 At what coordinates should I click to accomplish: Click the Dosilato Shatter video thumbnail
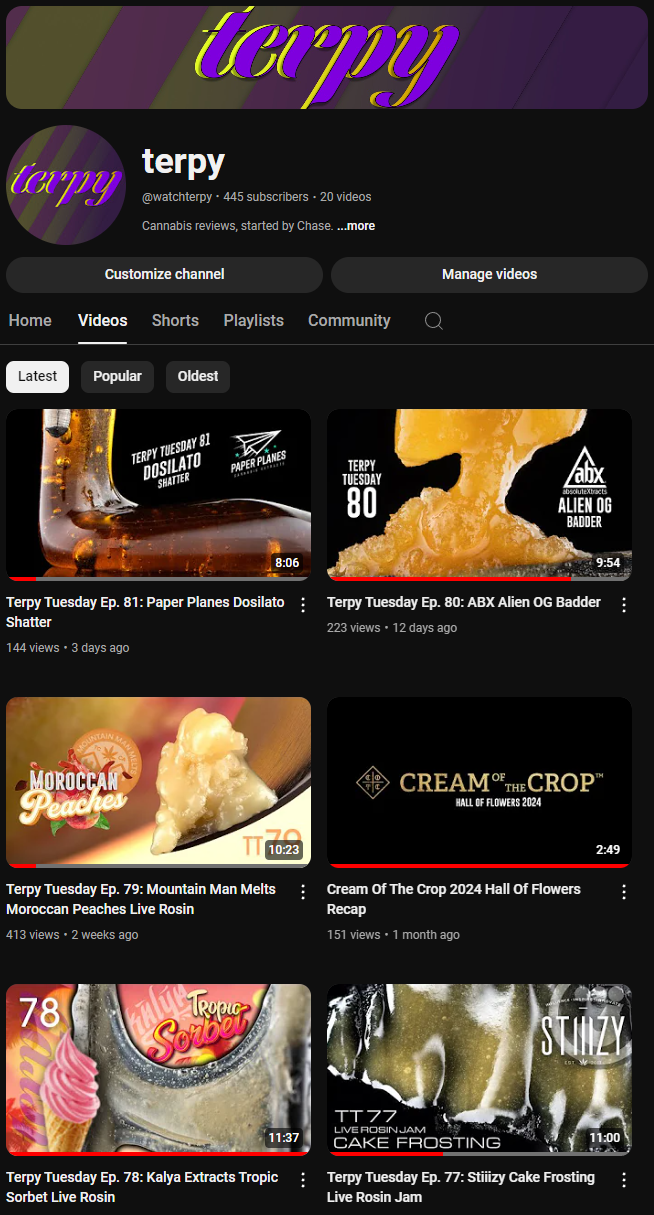[158, 495]
